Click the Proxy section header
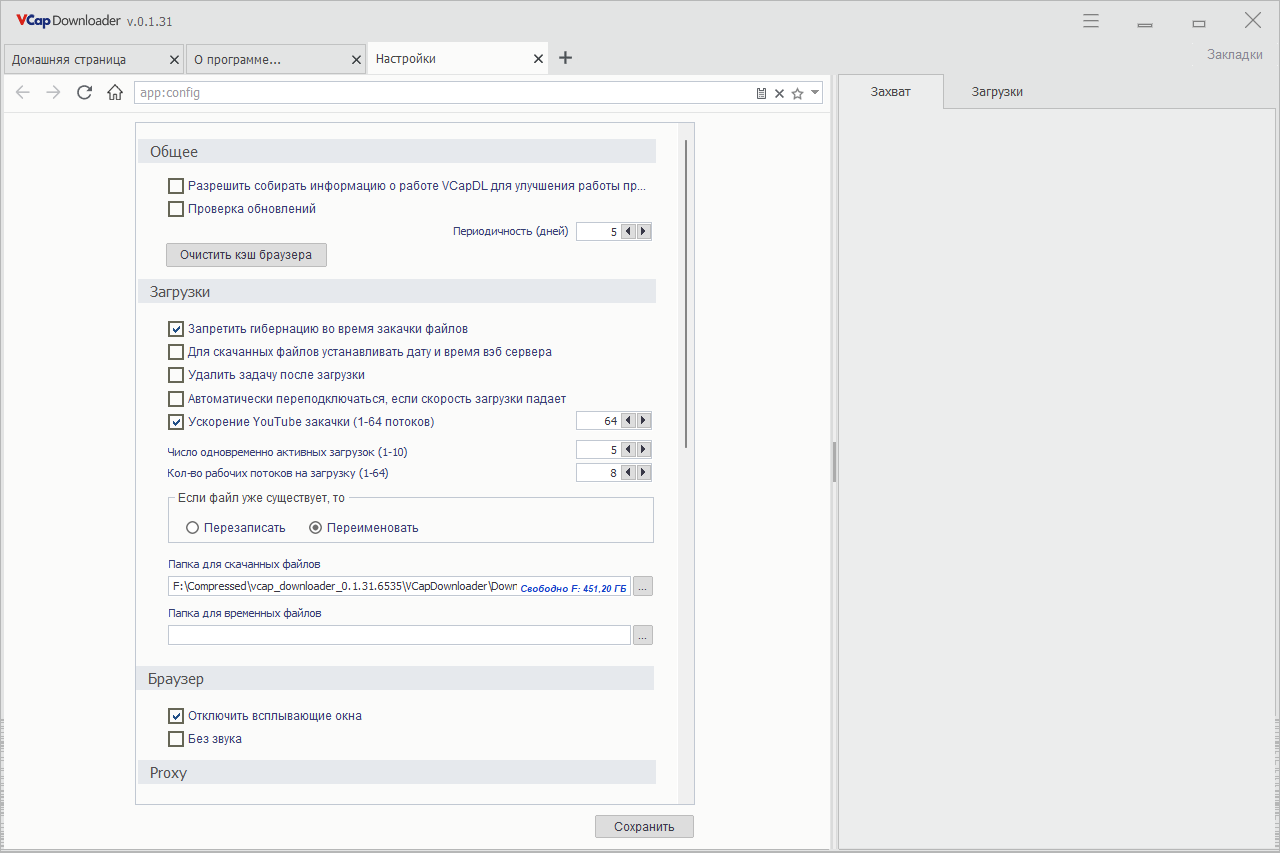The image size is (1280, 853). 396,773
